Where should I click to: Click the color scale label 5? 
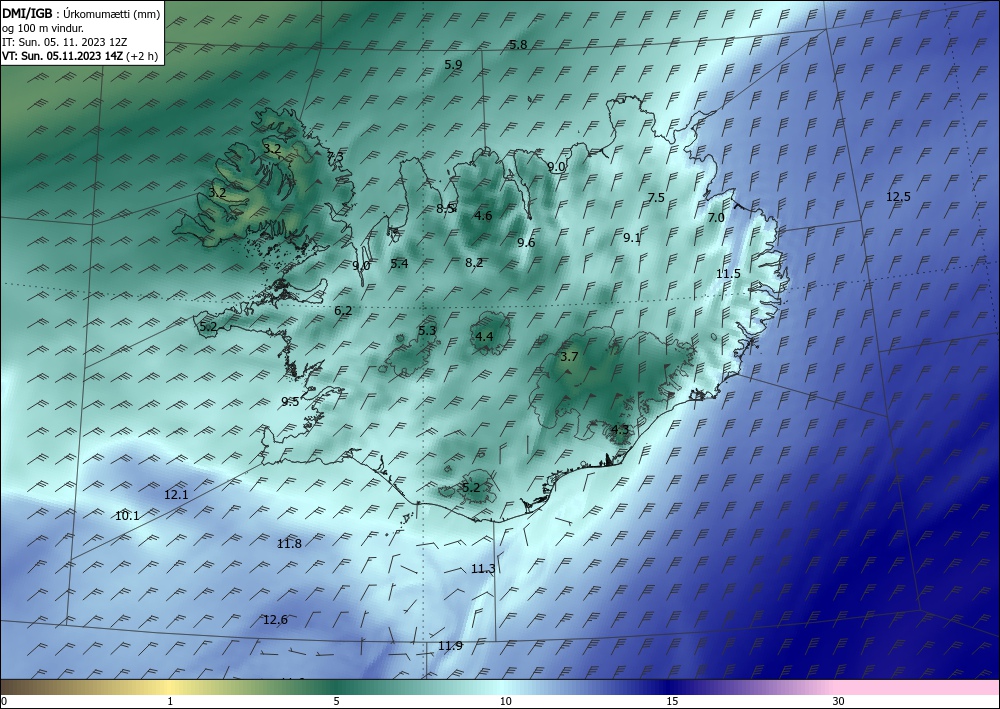(336, 701)
